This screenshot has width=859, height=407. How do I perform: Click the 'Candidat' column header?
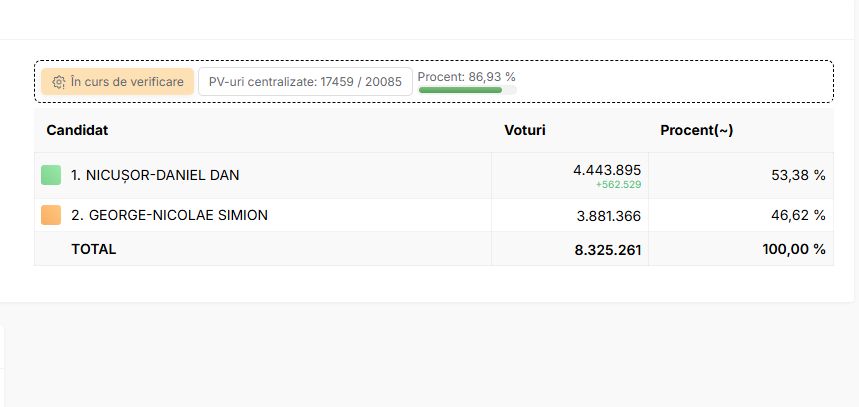click(77, 130)
